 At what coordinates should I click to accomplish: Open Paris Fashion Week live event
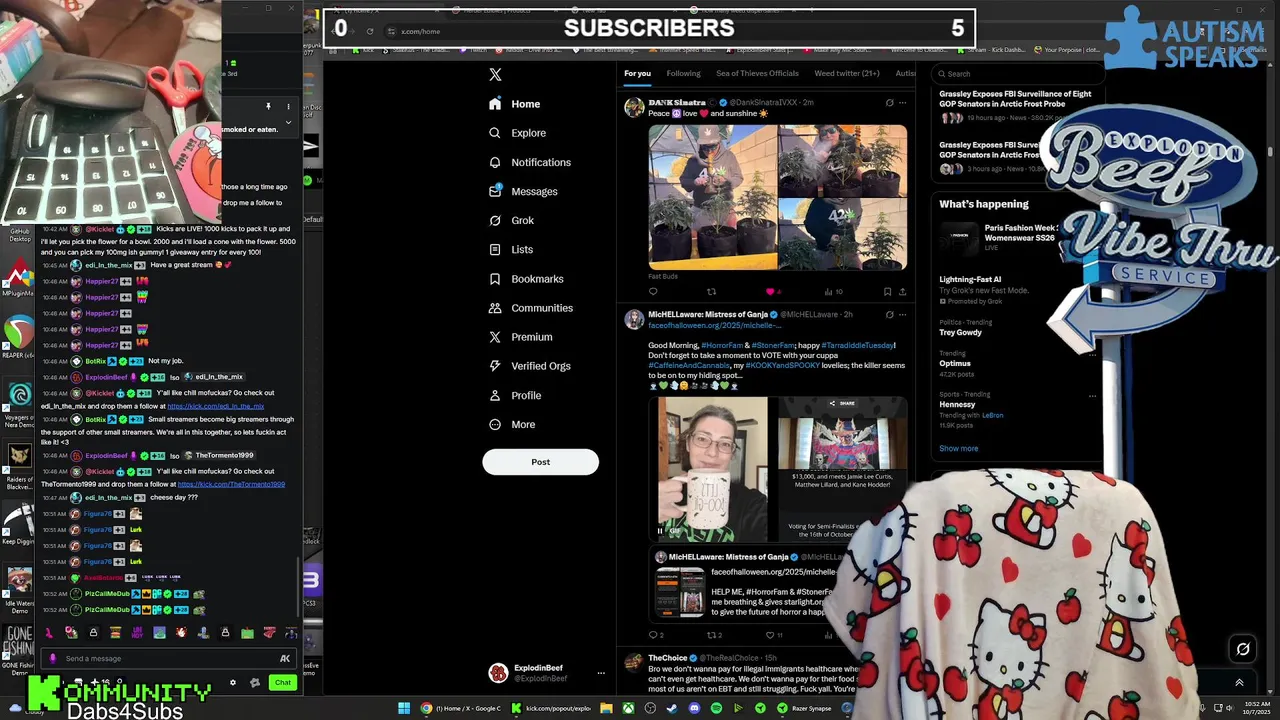pyautogui.click(x=1000, y=238)
